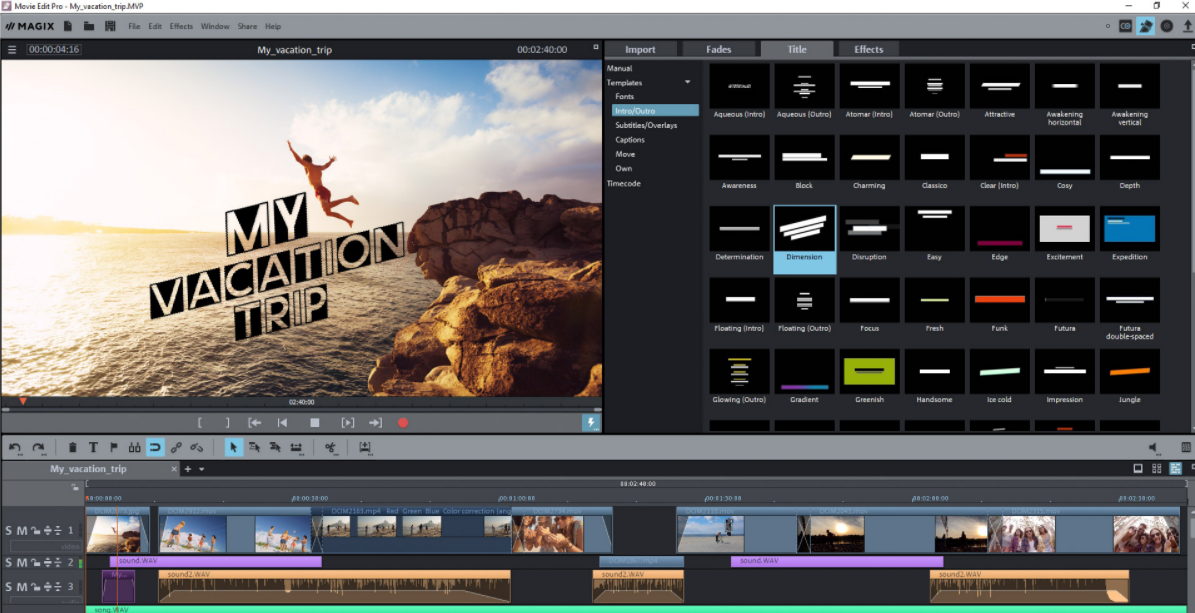1195x613 pixels.
Task: Click the current timecode field 00:00:04:16
Action: 53,50
